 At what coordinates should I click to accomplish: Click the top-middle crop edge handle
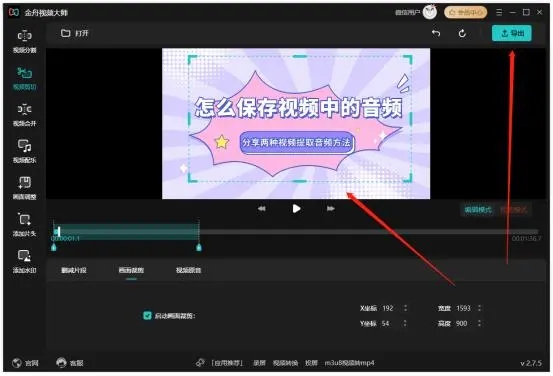click(299, 56)
